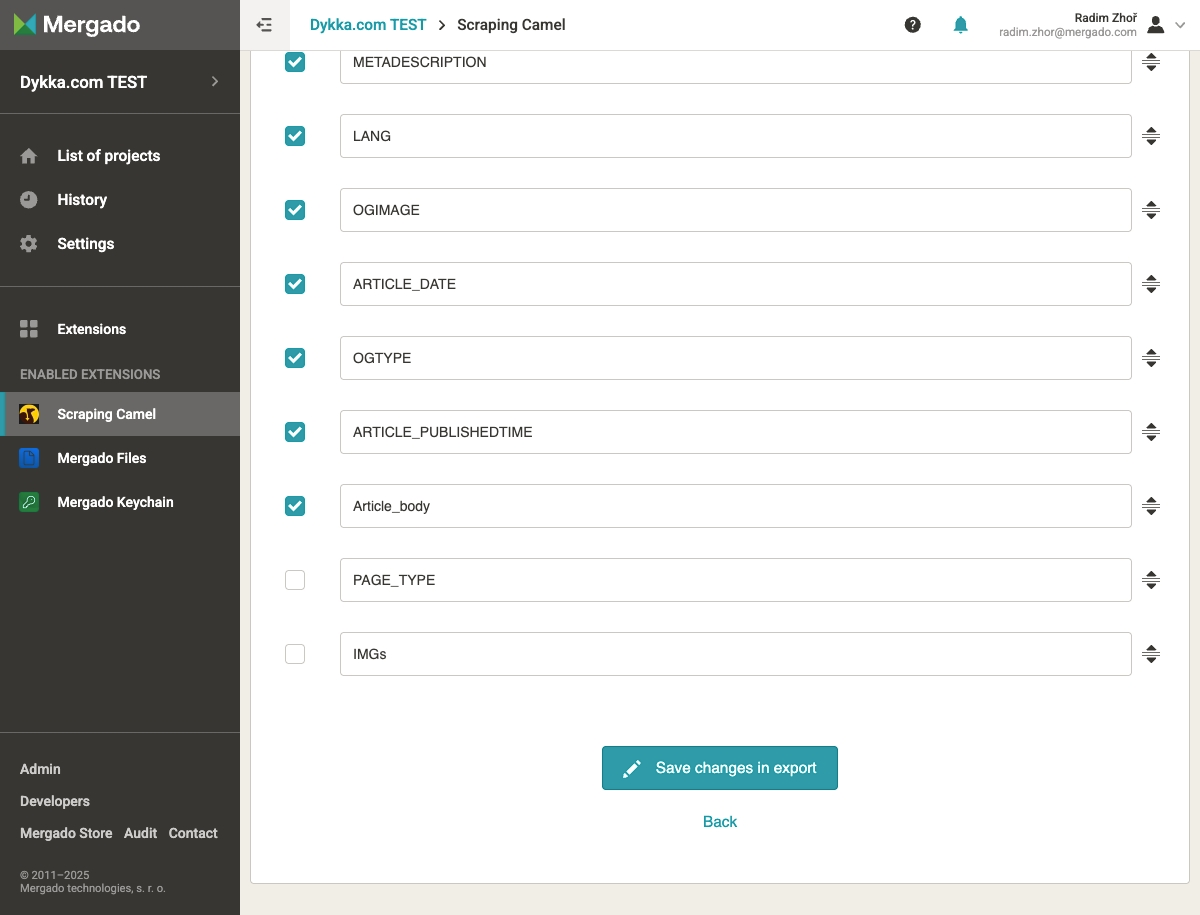Check the IMGs checkbox

(295, 654)
